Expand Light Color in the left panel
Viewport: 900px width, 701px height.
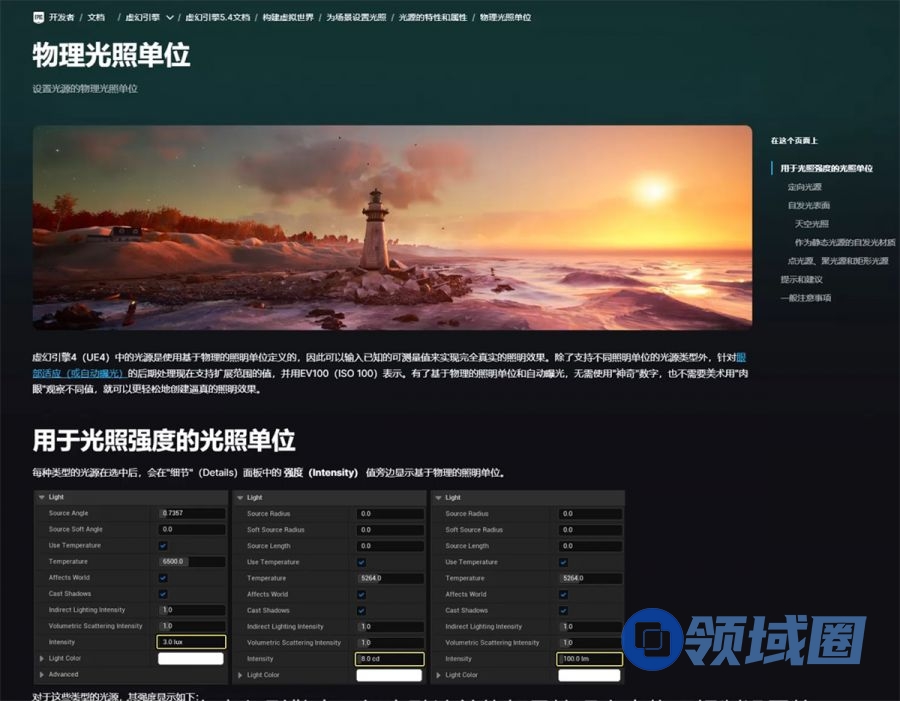pyautogui.click(x=41, y=658)
